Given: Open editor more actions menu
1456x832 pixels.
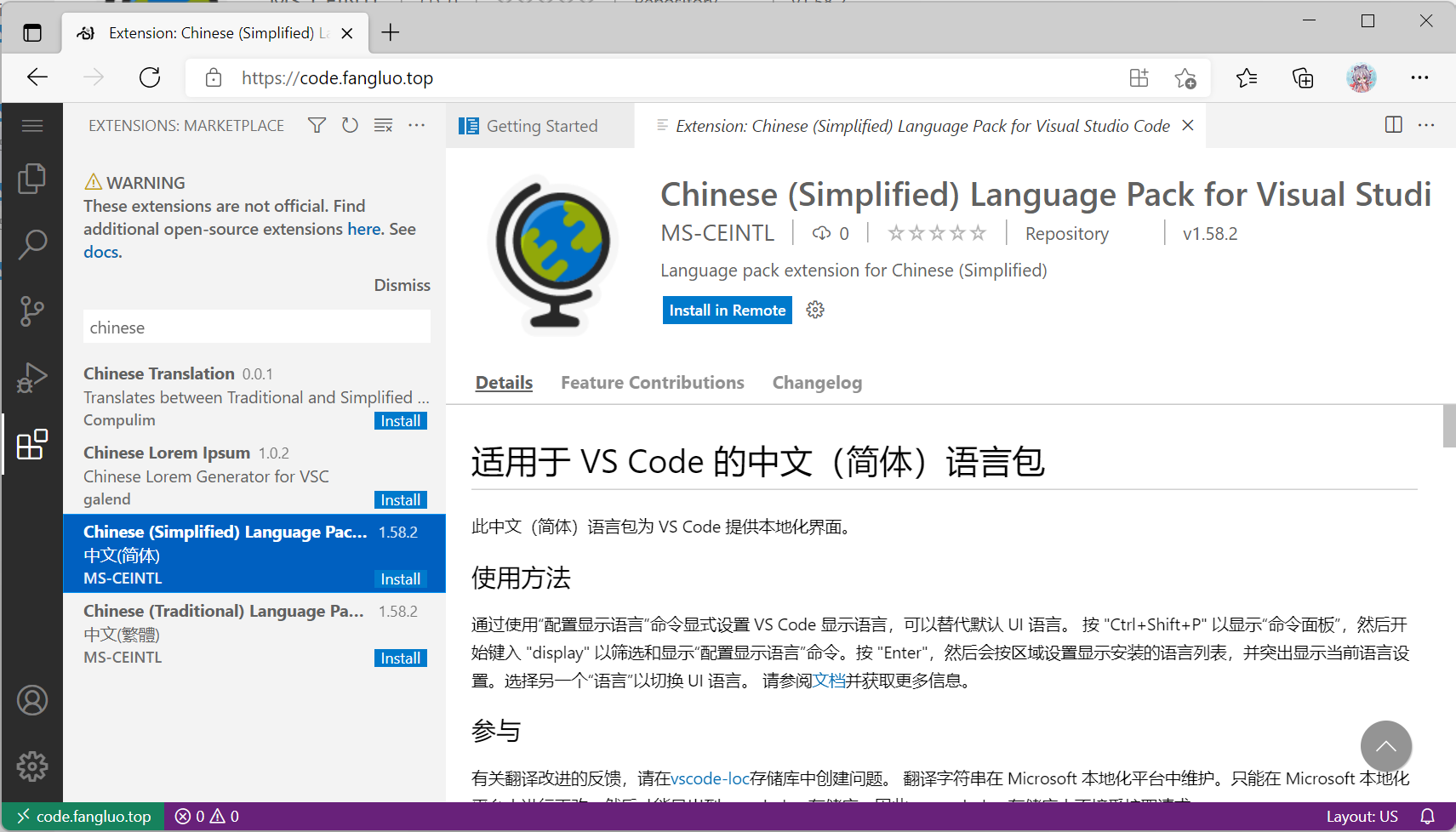Looking at the screenshot, I should (x=1426, y=125).
